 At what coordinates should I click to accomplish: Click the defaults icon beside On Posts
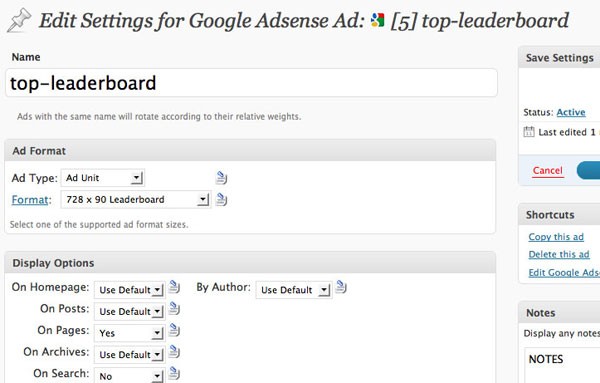174,308
